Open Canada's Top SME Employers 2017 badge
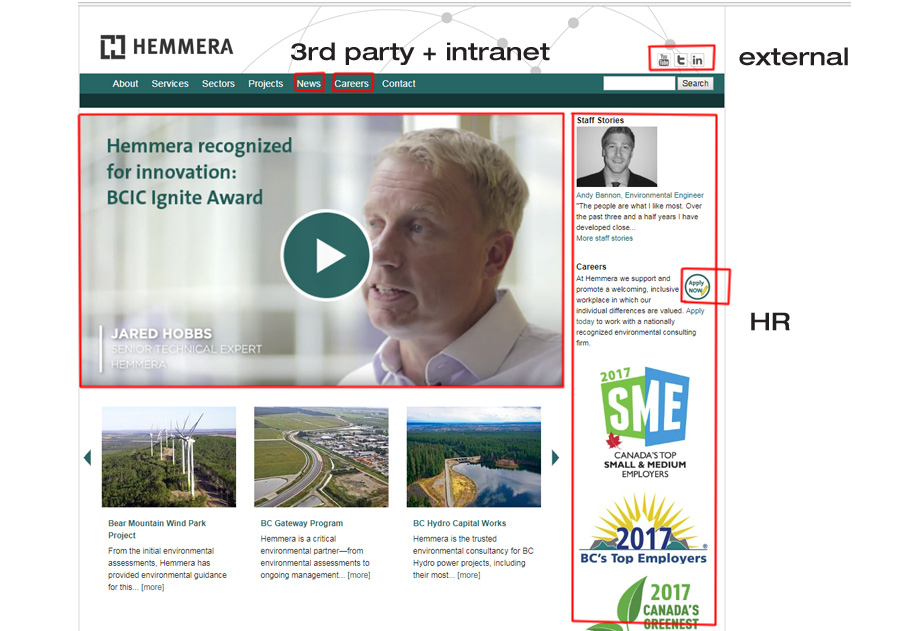The width and height of the screenshot is (913, 631). (x=645, y=423)
